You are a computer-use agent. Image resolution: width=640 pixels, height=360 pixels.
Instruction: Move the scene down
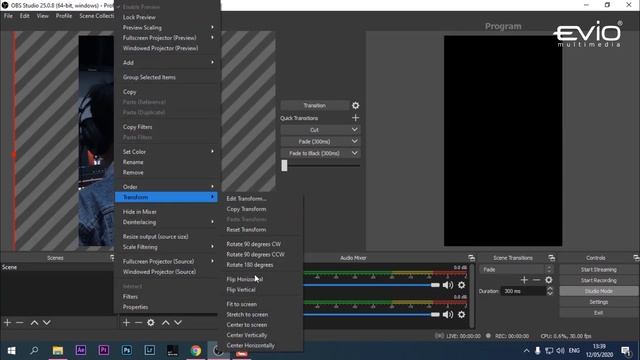[47, 322]
